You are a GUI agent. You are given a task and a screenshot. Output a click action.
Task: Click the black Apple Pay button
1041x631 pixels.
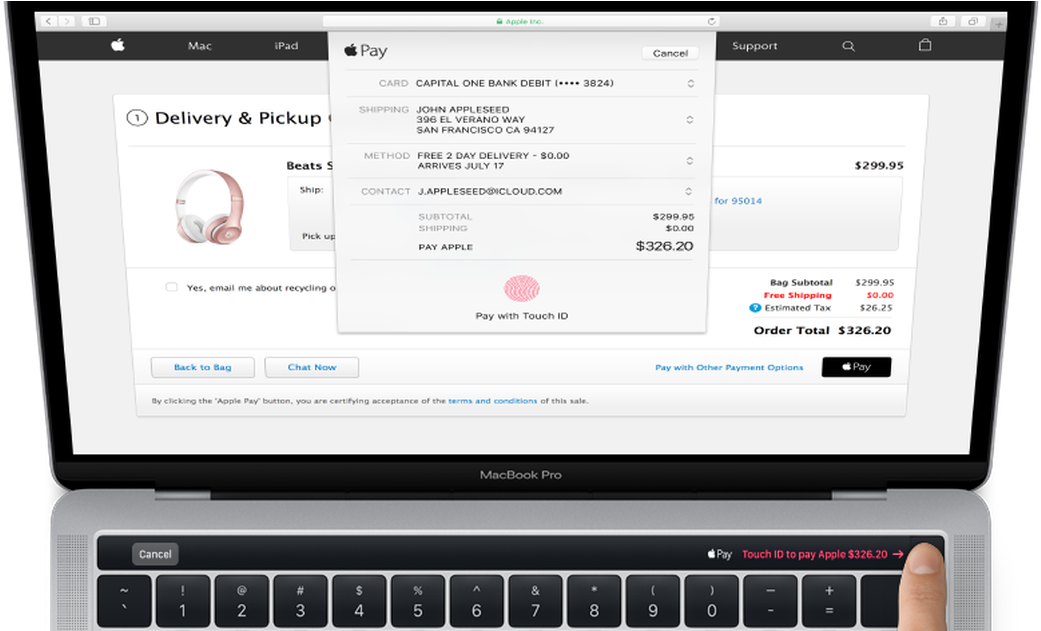tap(856, 367)
